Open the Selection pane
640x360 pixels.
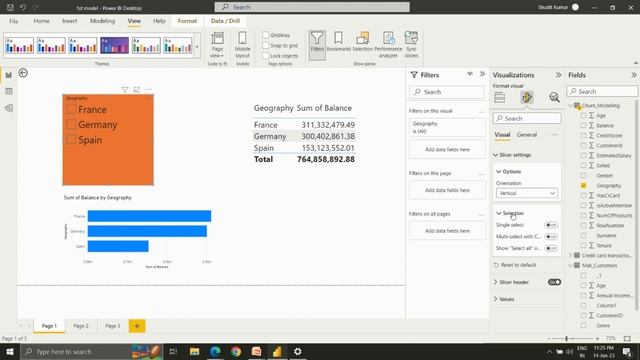pos(362,42)
